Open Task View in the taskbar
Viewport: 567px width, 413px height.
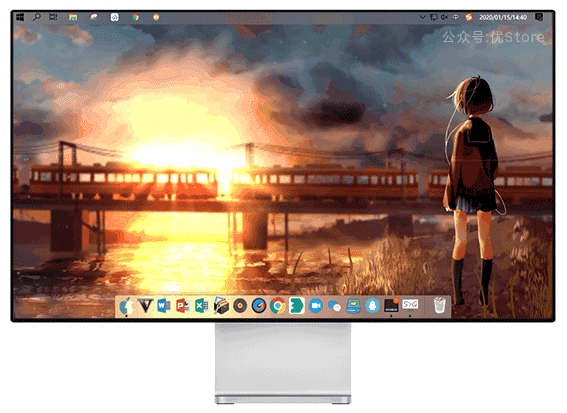53,17
